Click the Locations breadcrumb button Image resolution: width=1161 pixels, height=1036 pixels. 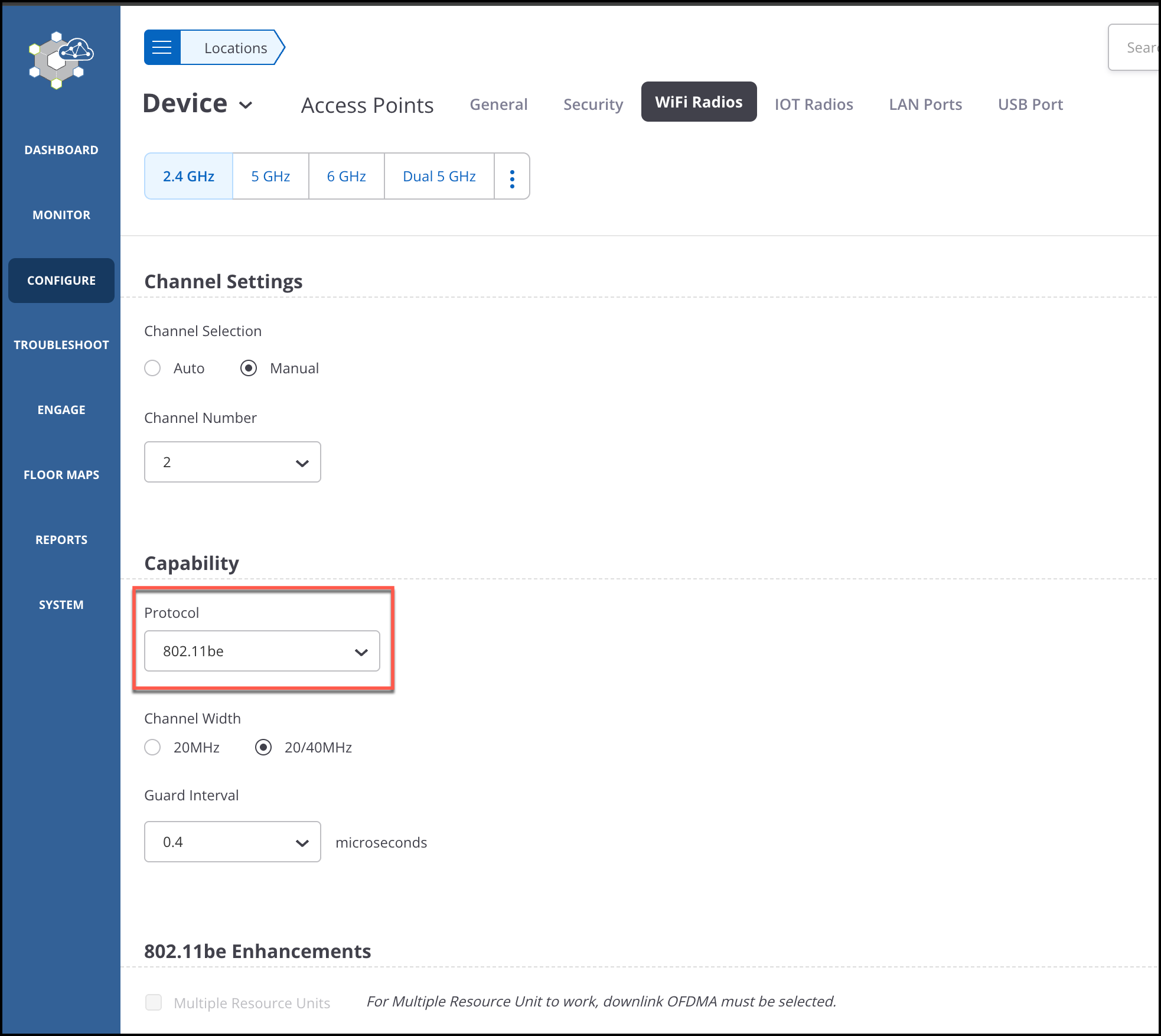(235, 48)
